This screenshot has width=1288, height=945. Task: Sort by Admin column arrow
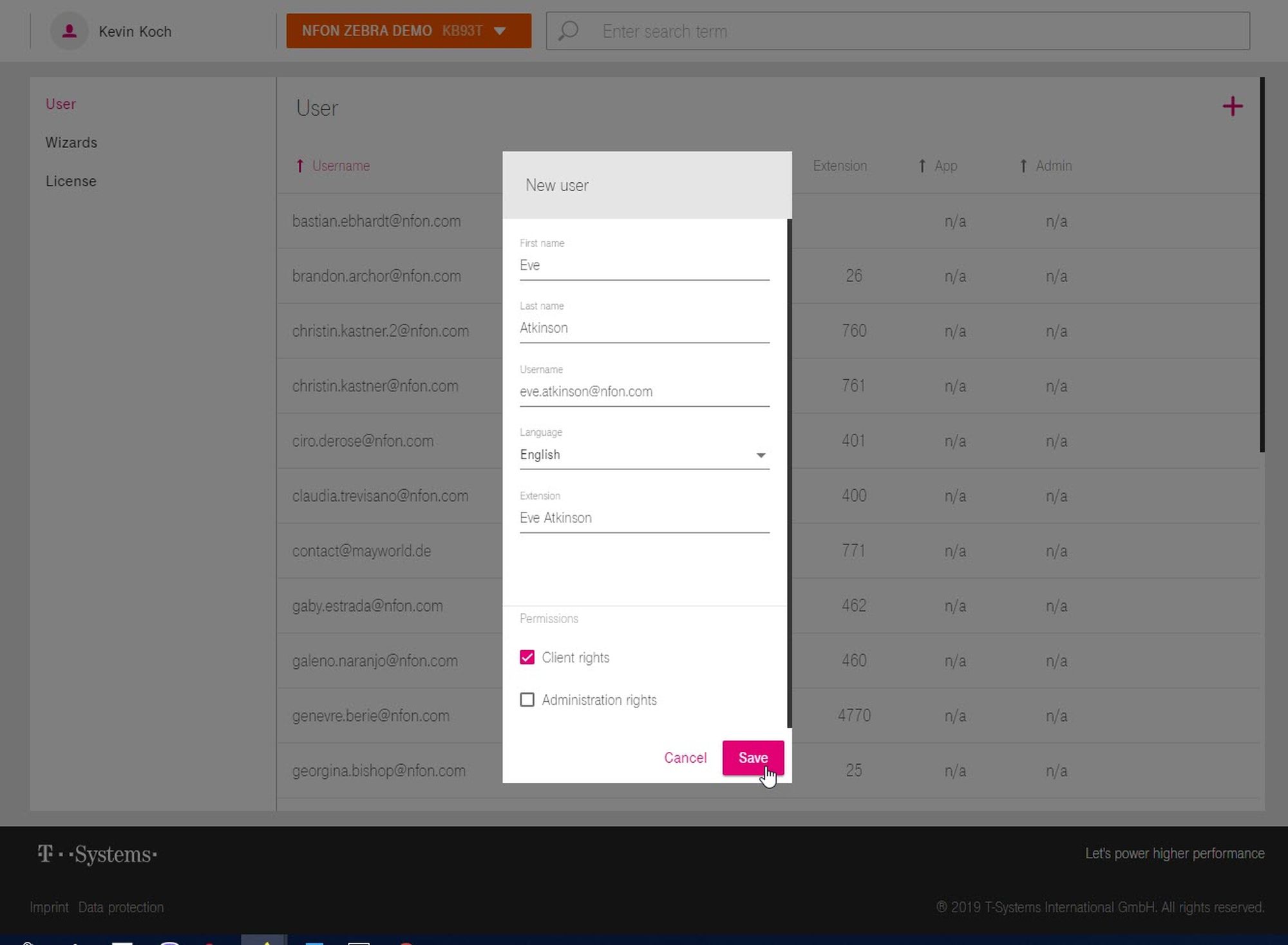click(1023, 166)
